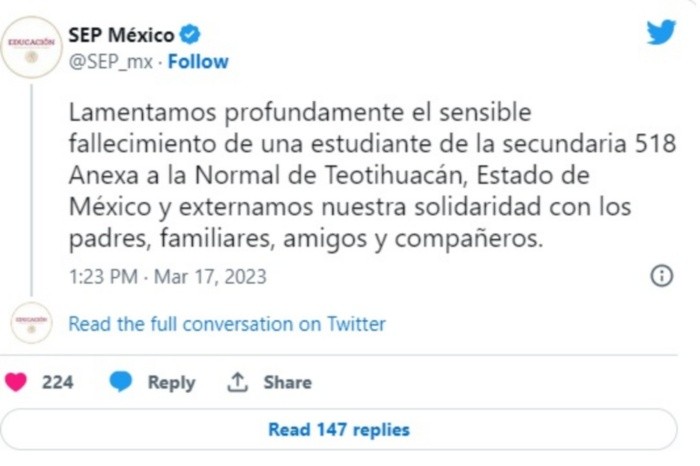Click the small avatar beside the conversation link

(31, 323)
